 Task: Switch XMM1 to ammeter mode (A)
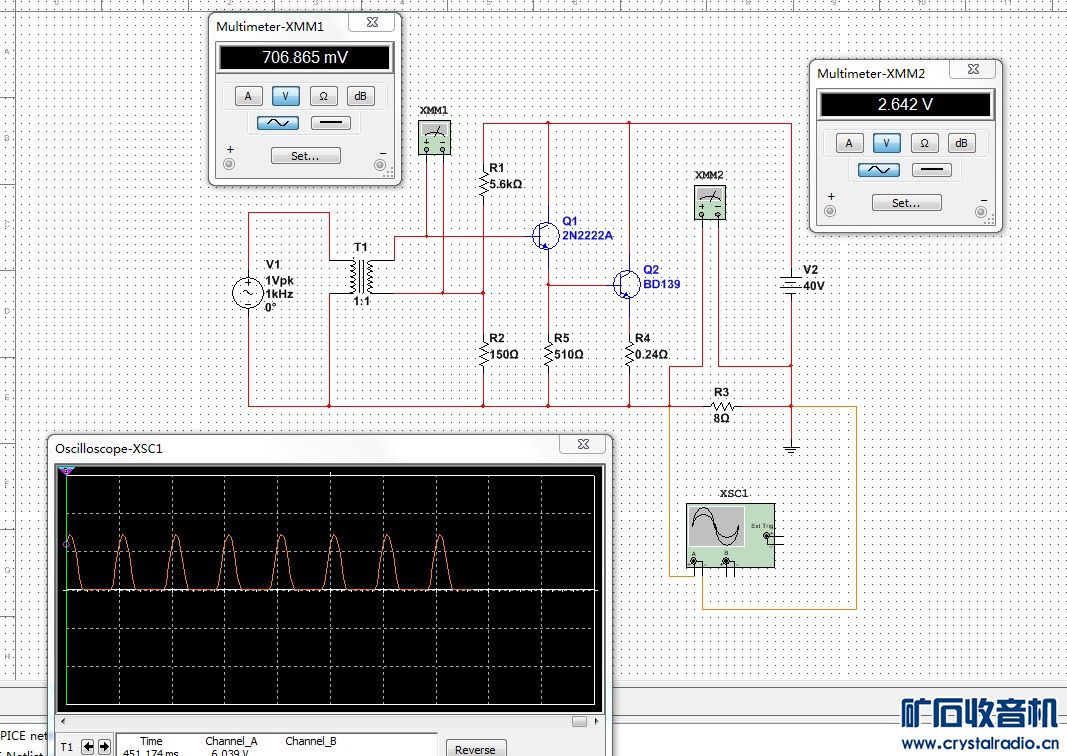248,96
